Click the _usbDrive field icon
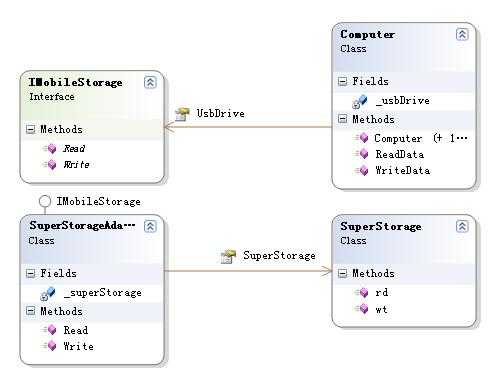Screen dimensions: 504x390 pyautogui.click(x=360, y=101)
